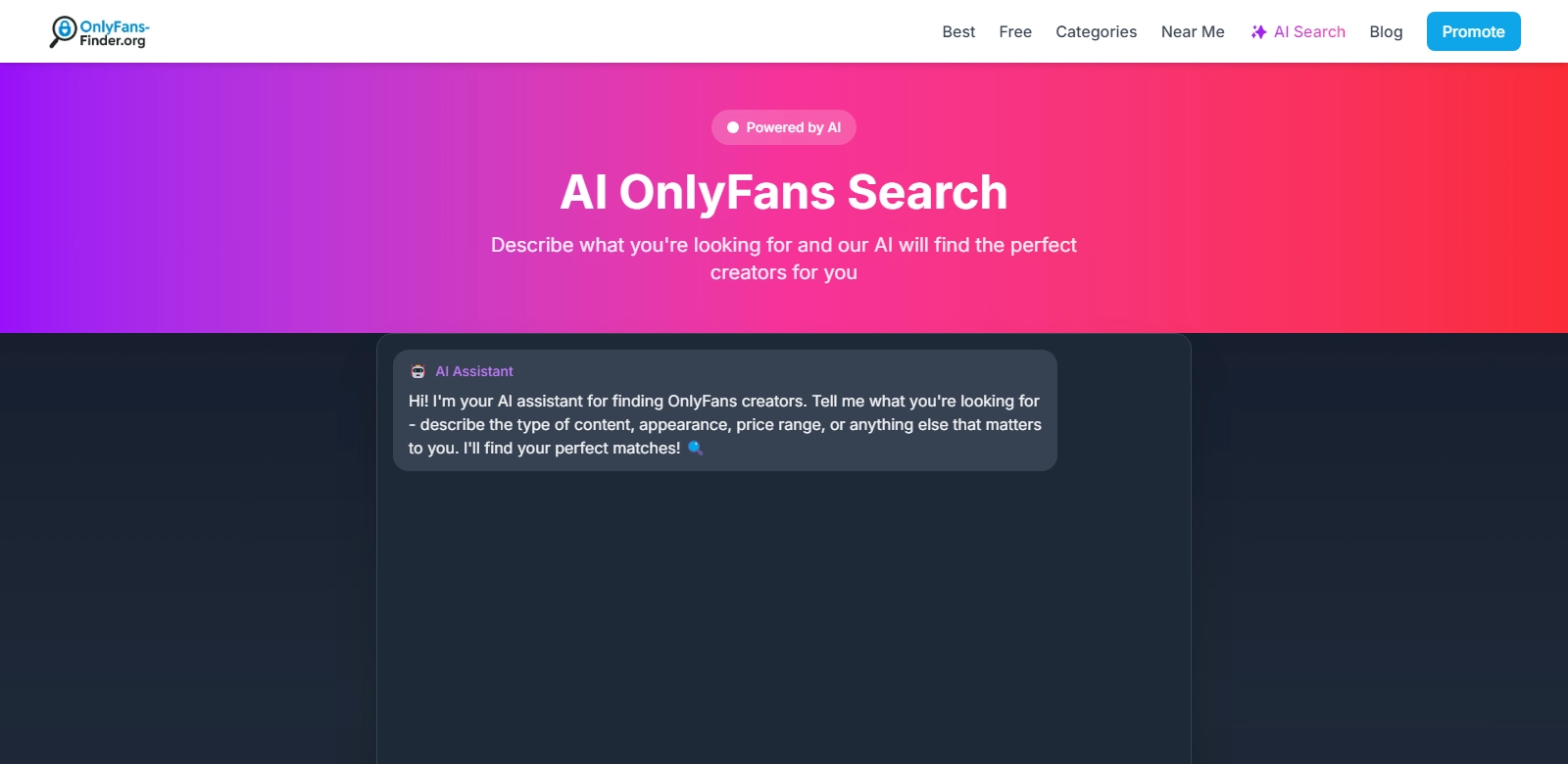Visit the Blog
This screenshot has width=1568, height=764.
point(1385,31)
